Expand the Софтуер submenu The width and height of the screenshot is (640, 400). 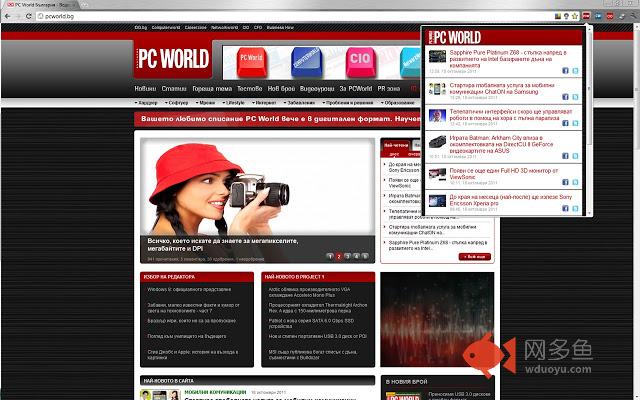(x=176, y=103)
